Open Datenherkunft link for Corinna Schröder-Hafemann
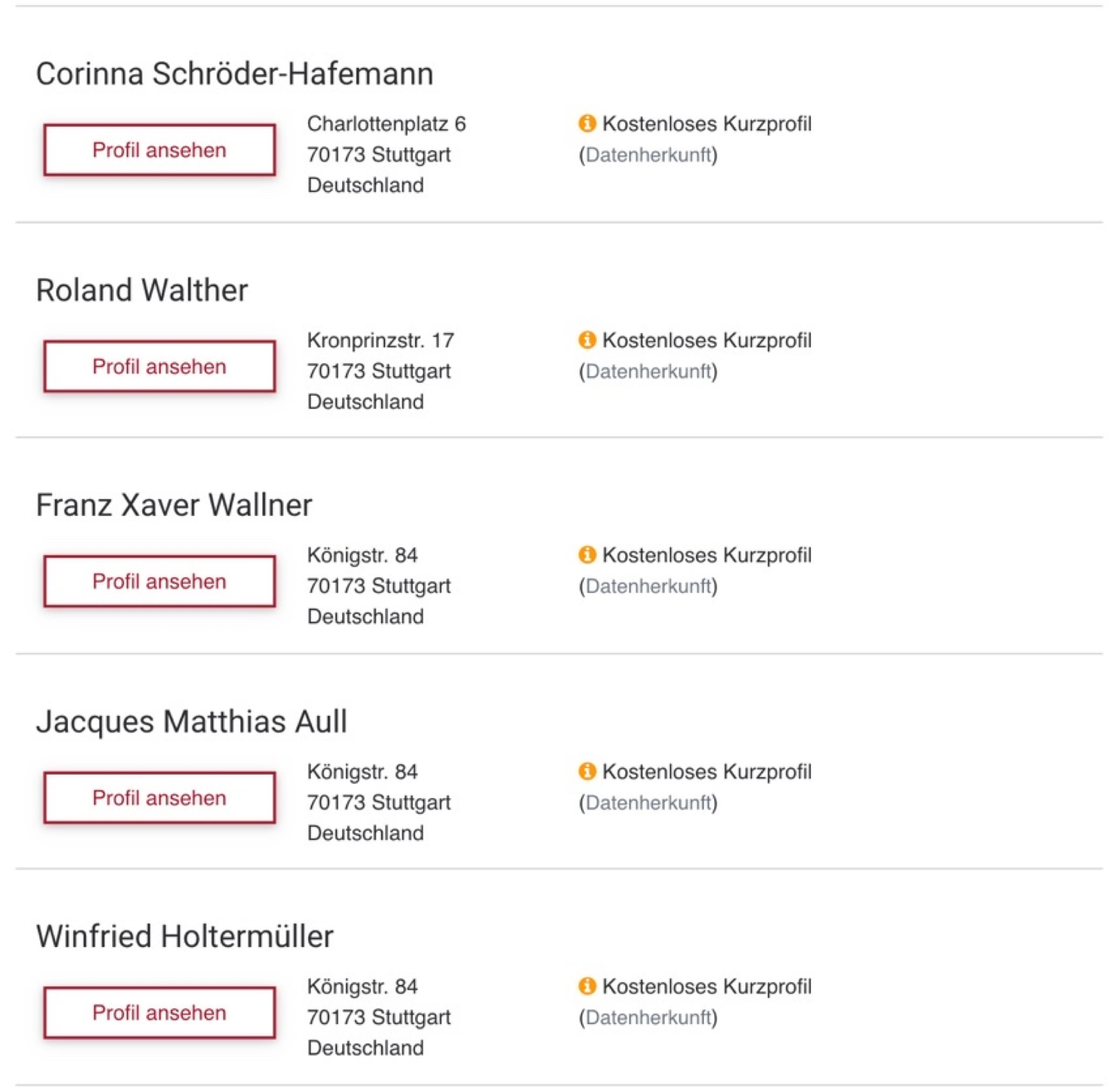Screen dimensions: 1119x1092 click(x=648, y=155)
